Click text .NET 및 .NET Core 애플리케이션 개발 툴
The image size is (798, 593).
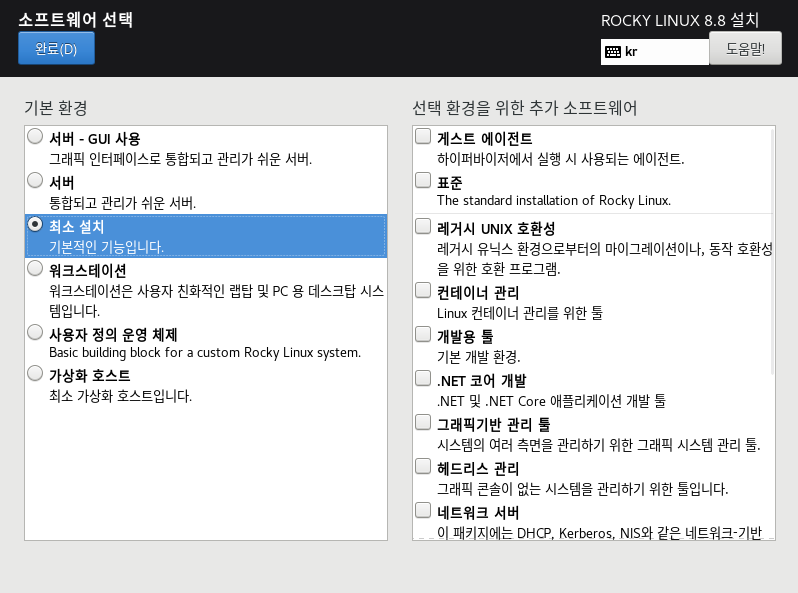[551, 401]
